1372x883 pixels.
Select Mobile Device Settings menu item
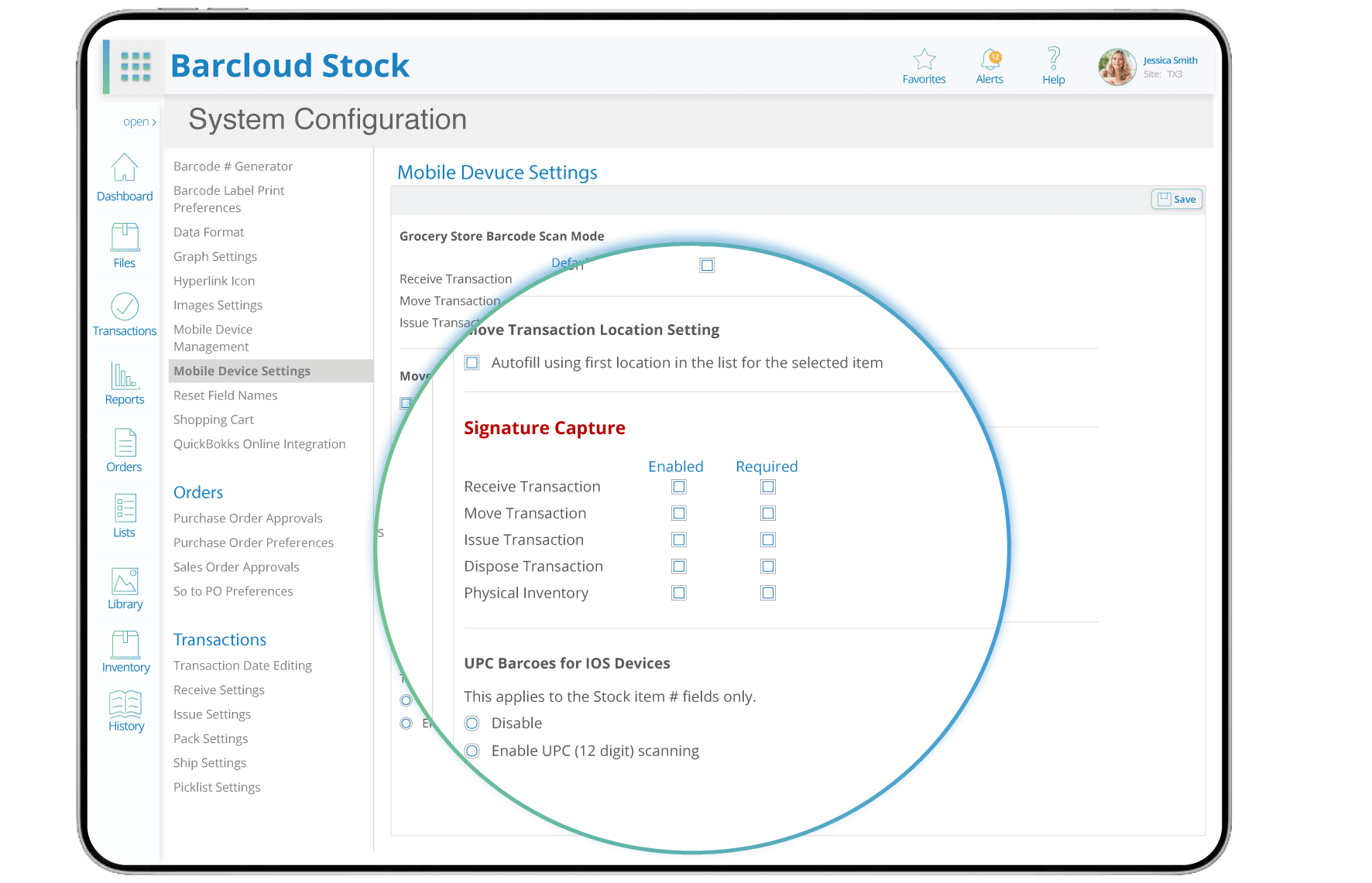point(270,371)
